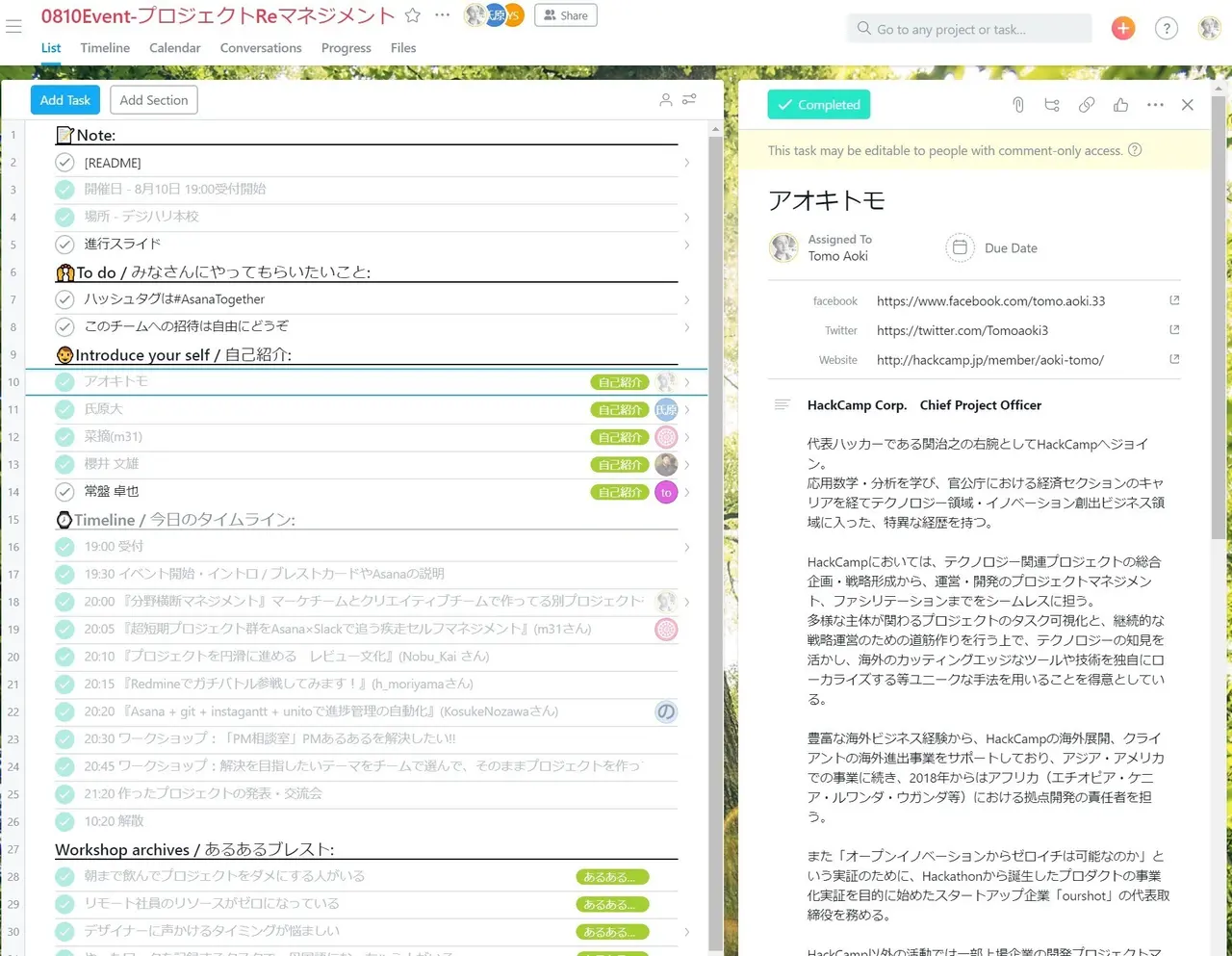Switch to the Calendar tab

[175, 48]
